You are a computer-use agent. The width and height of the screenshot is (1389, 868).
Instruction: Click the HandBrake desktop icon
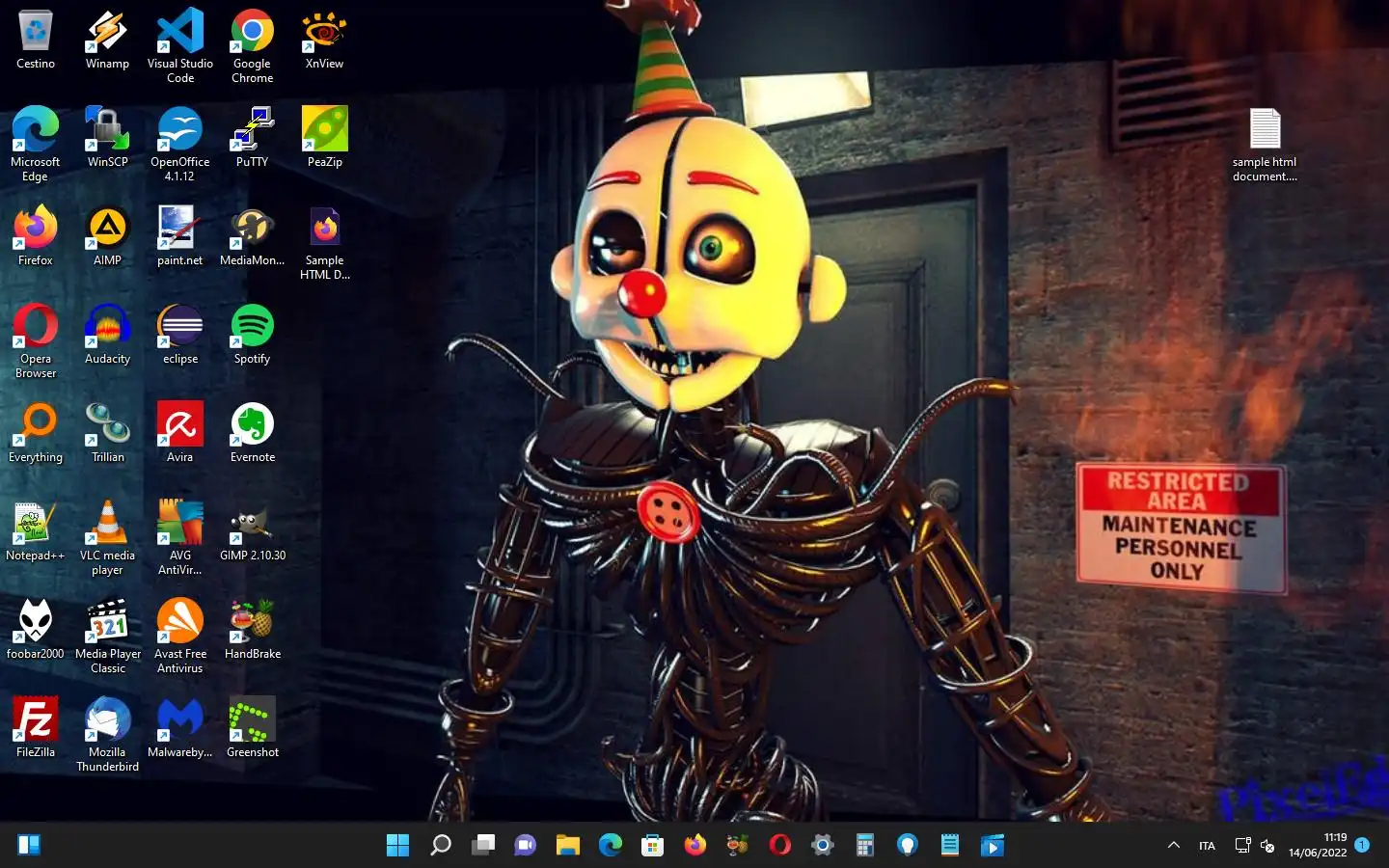coord(253,631)
